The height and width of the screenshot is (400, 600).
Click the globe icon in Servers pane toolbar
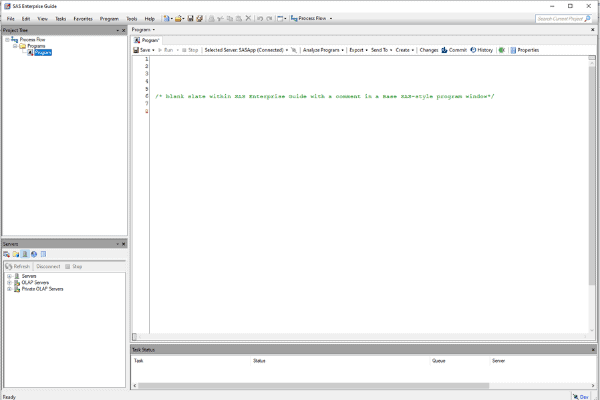34,254
